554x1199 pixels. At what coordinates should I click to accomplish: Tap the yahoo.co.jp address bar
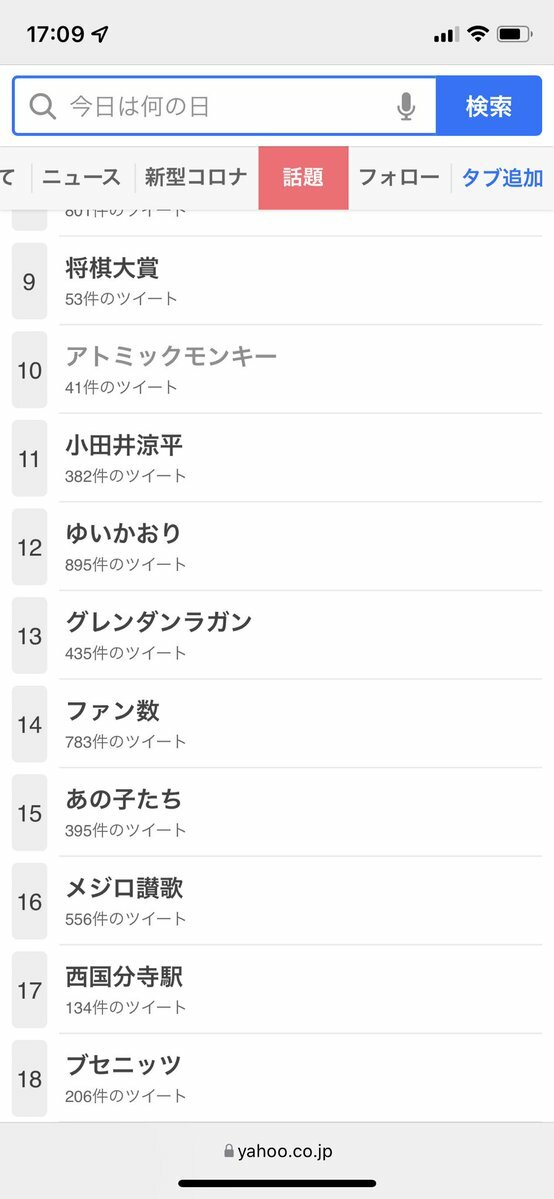tap(277, 1151)
